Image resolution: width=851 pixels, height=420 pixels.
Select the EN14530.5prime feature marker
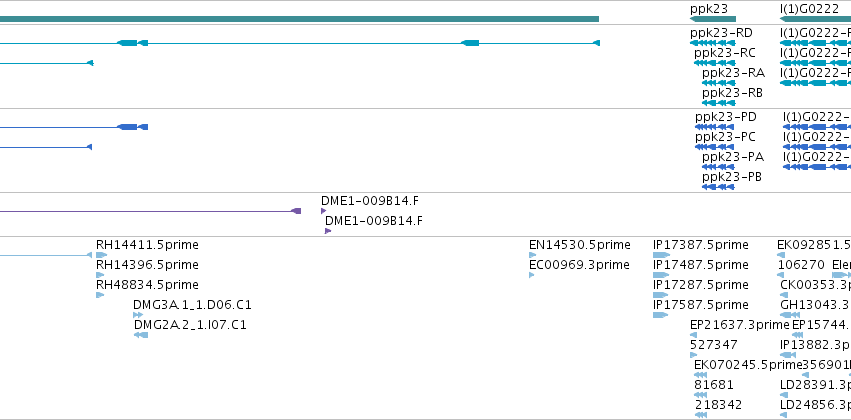tap(532, 255)
